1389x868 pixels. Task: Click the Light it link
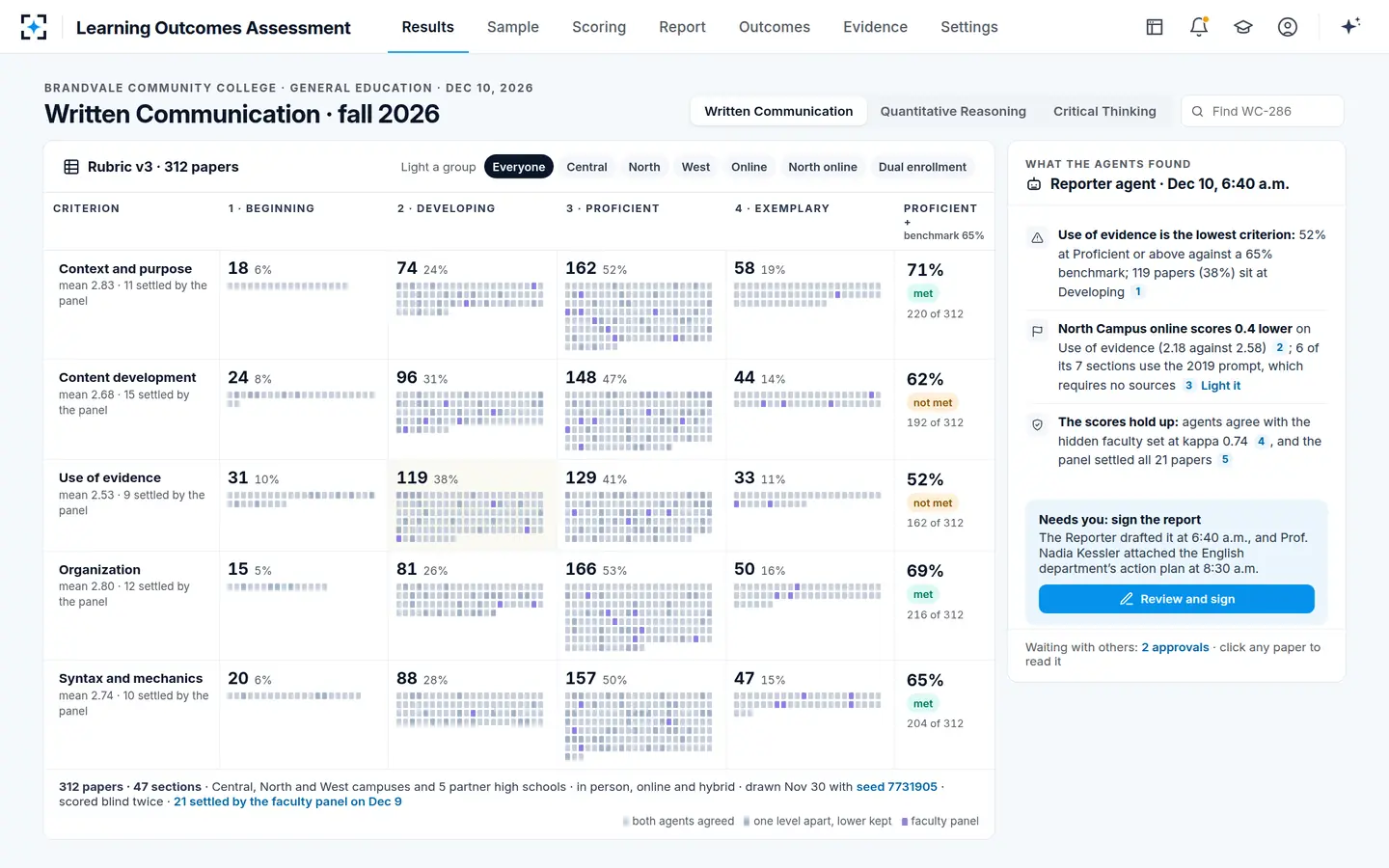pos(1220,385)
